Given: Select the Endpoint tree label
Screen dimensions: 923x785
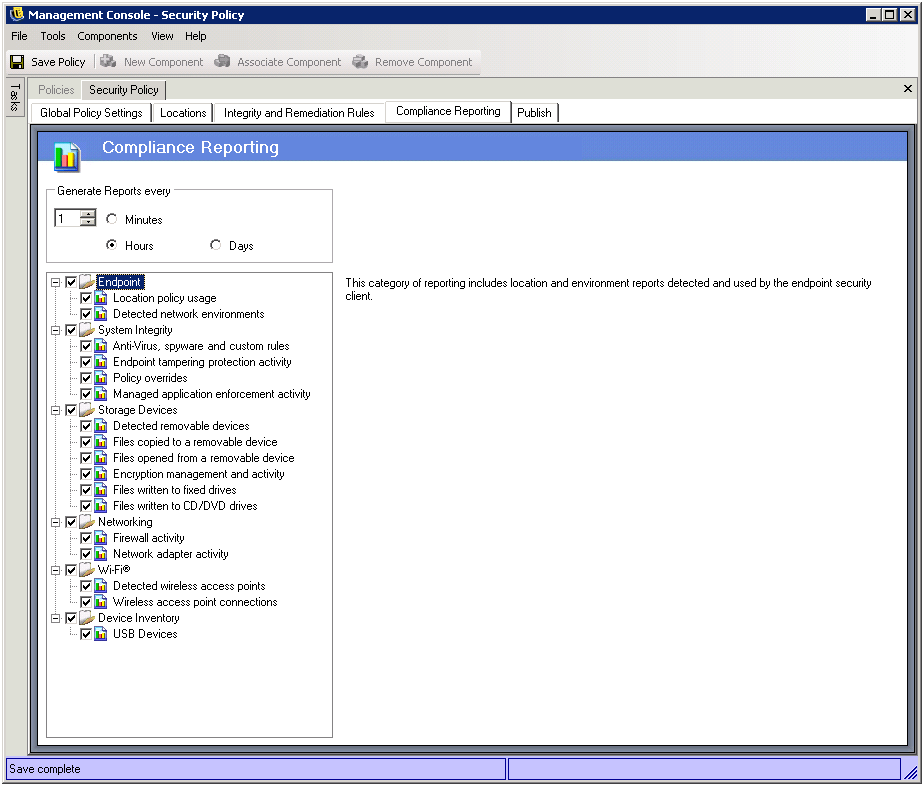Looking at the screenshot, I should [x=119, y=282].
